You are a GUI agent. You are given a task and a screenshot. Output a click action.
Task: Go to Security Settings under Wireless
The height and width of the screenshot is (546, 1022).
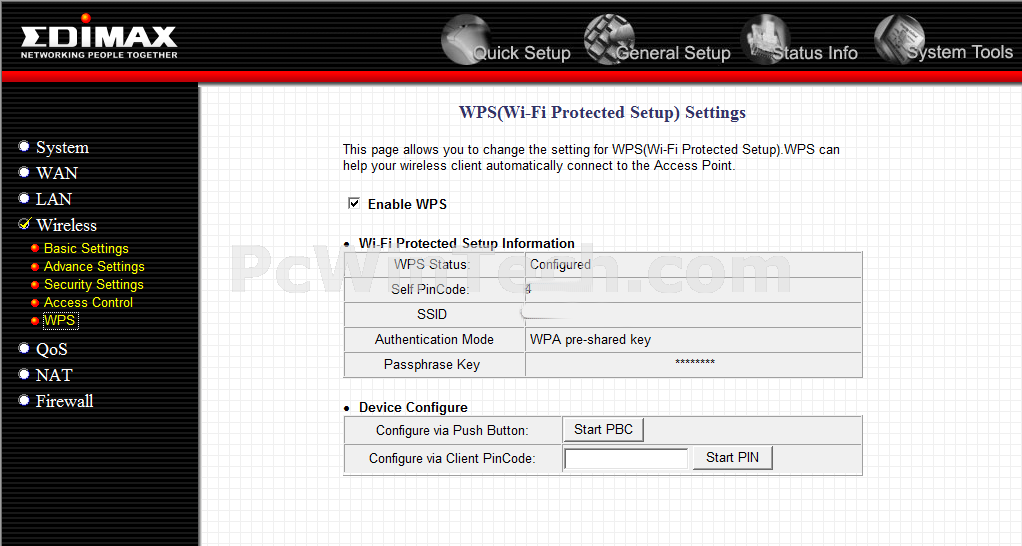(x=93, y=285)
